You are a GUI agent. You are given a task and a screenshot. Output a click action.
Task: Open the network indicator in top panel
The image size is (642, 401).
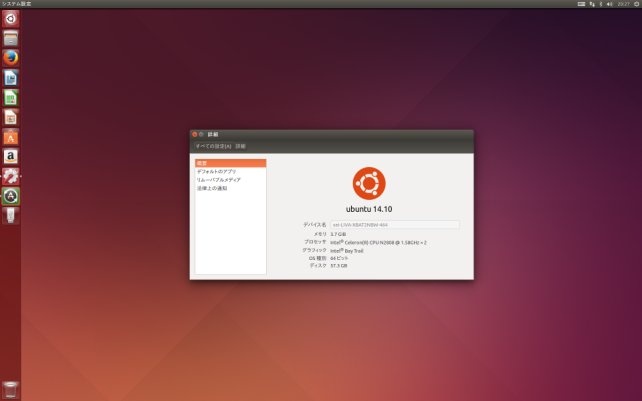coord(592,4)
